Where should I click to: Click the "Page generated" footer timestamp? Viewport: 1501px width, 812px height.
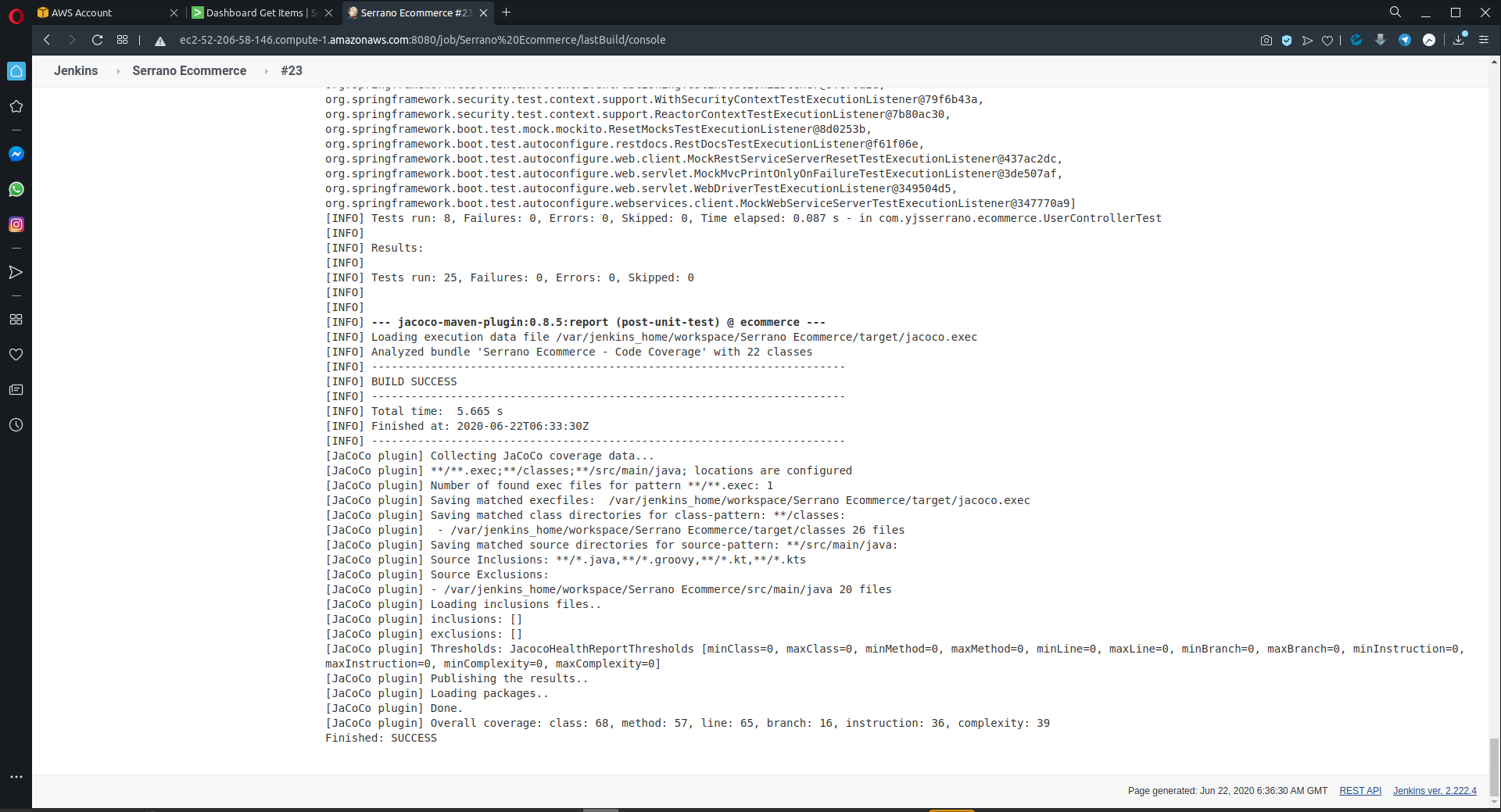click(x=1227, y=791)
